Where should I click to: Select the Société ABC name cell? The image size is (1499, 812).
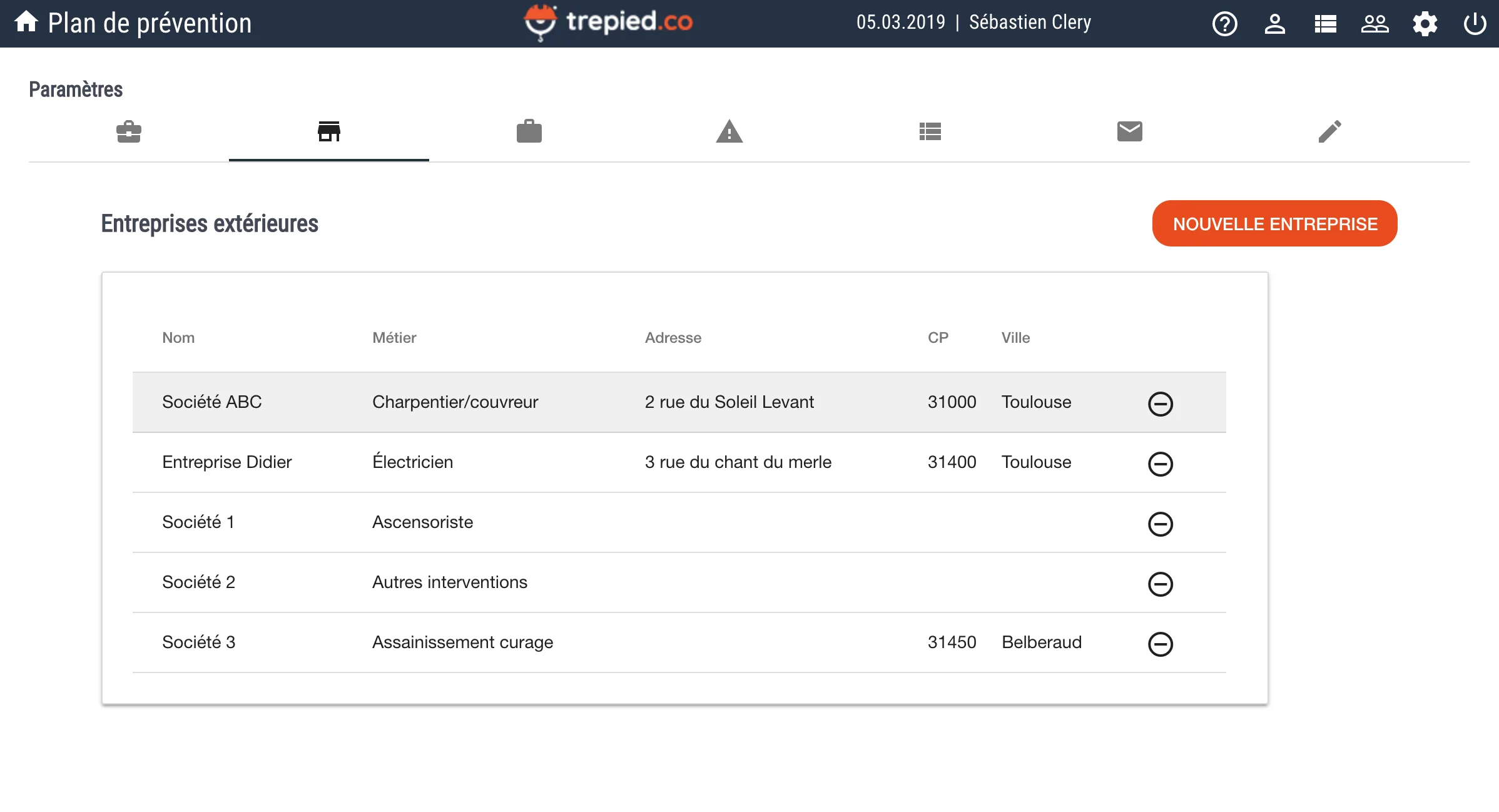(211, 402)
